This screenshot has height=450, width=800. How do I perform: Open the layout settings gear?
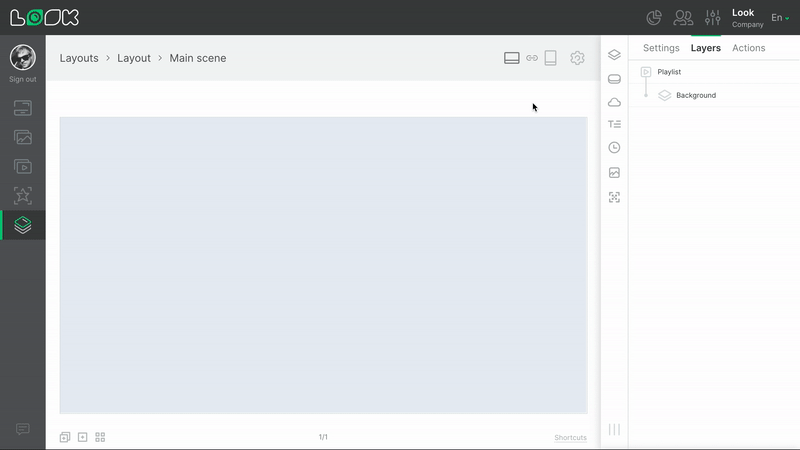(577, 58)
